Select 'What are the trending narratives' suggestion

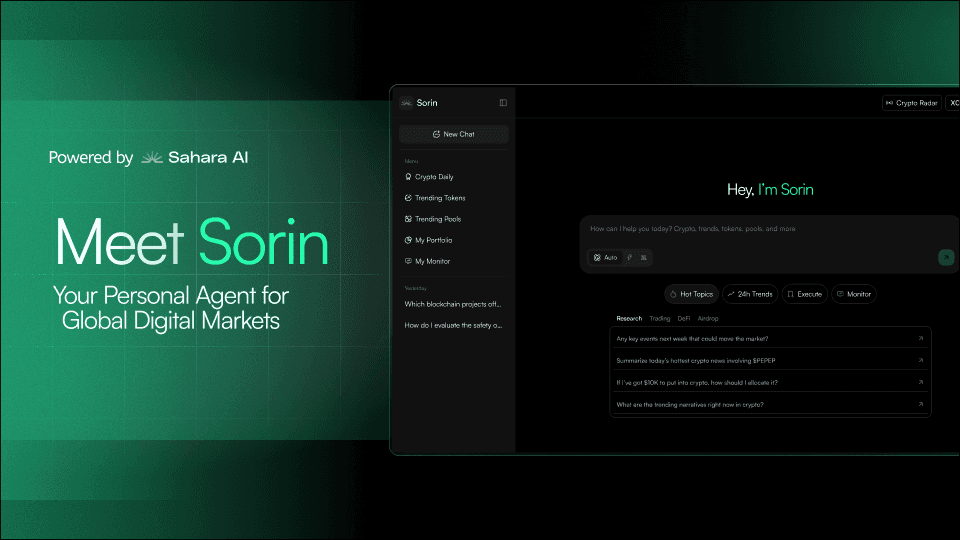click(x=770, y=405)
